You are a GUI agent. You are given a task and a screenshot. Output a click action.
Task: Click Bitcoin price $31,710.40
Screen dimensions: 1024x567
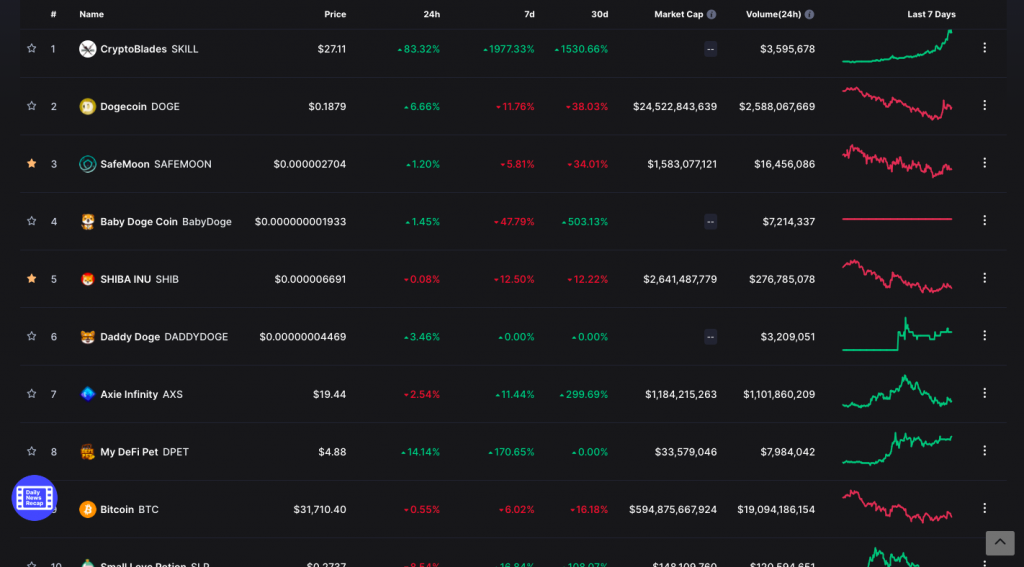[319, 509]
